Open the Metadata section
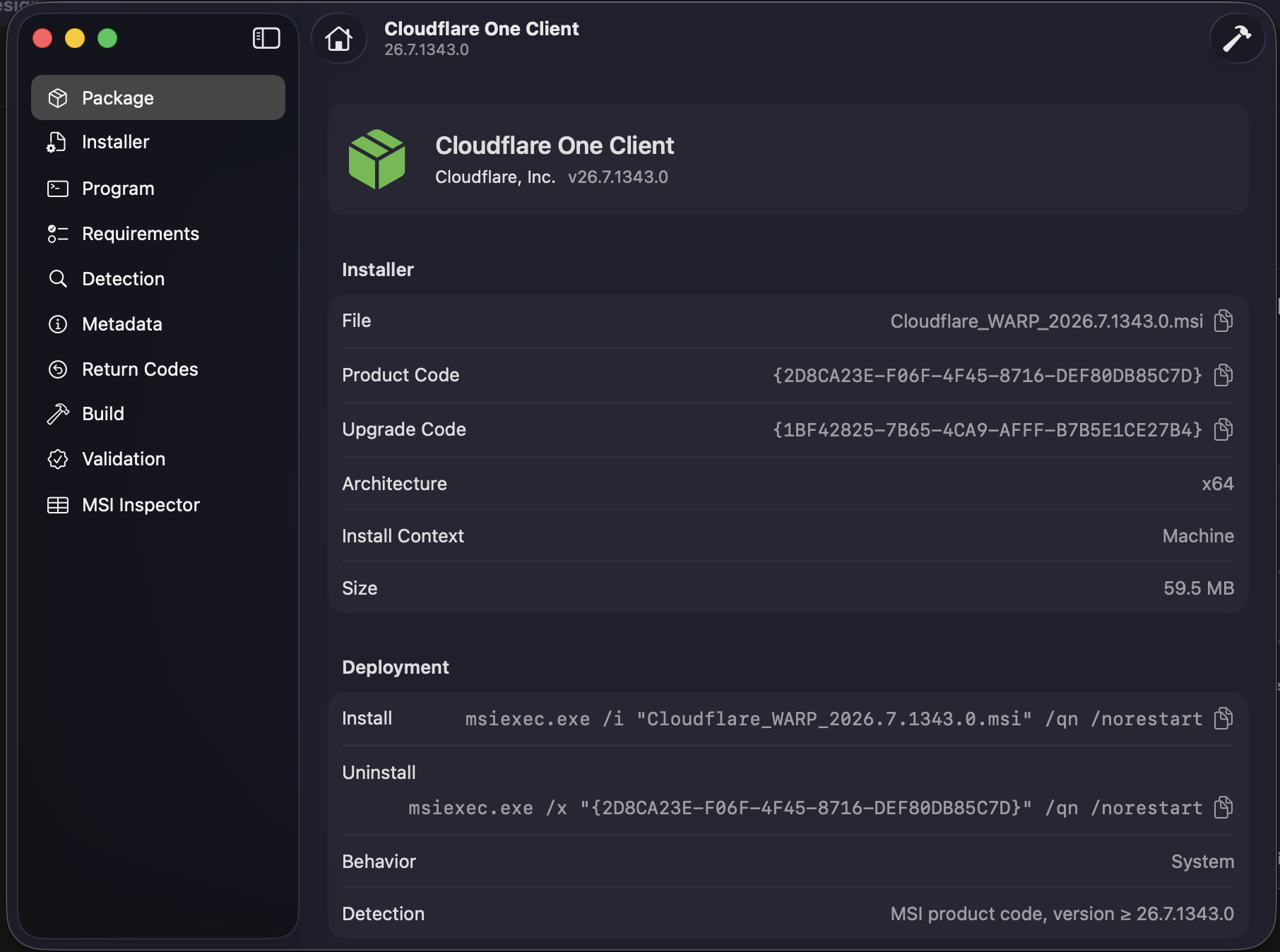 (x=122, y=324)
